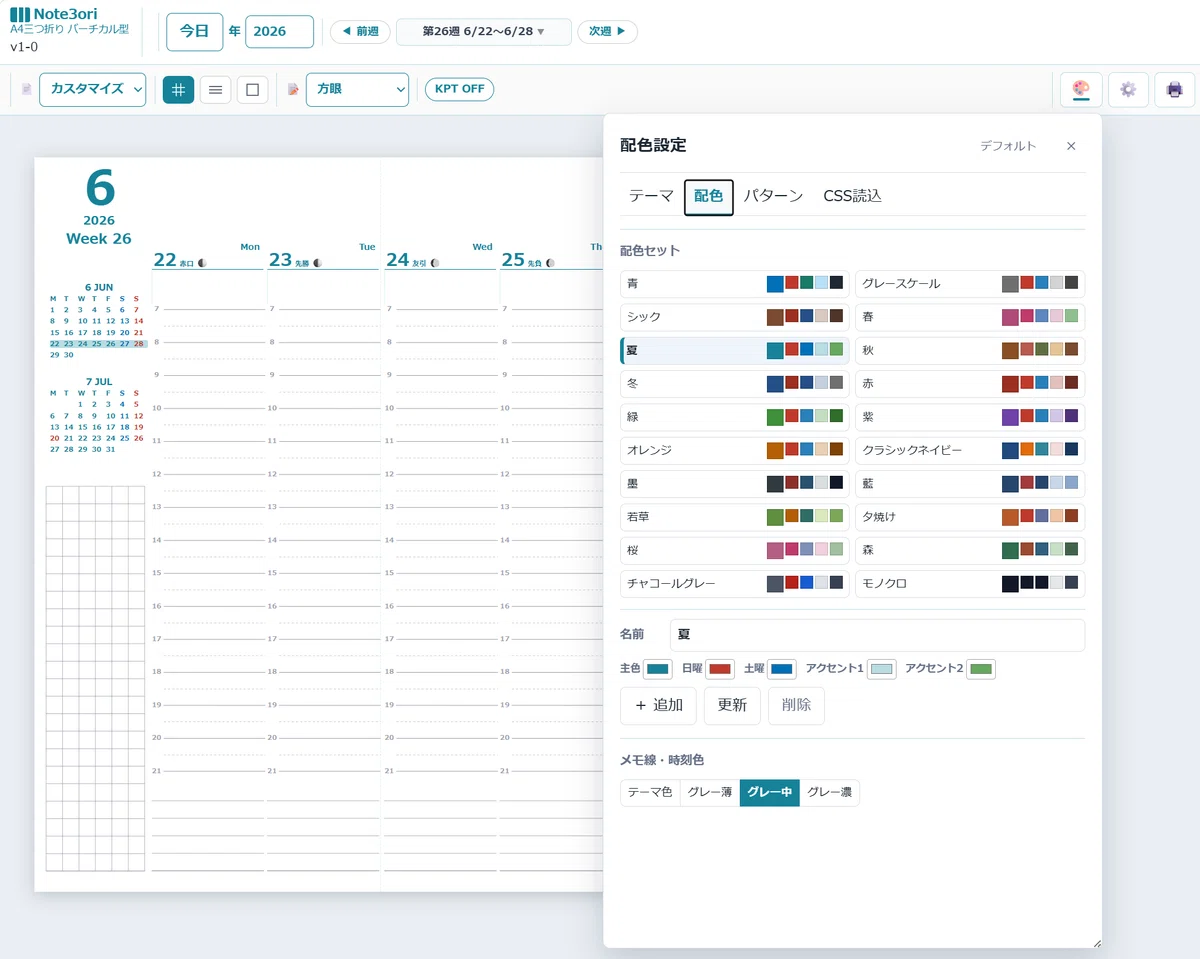
Task: Click the day 22 Mon column header
Action: click(x=207, y=256)
